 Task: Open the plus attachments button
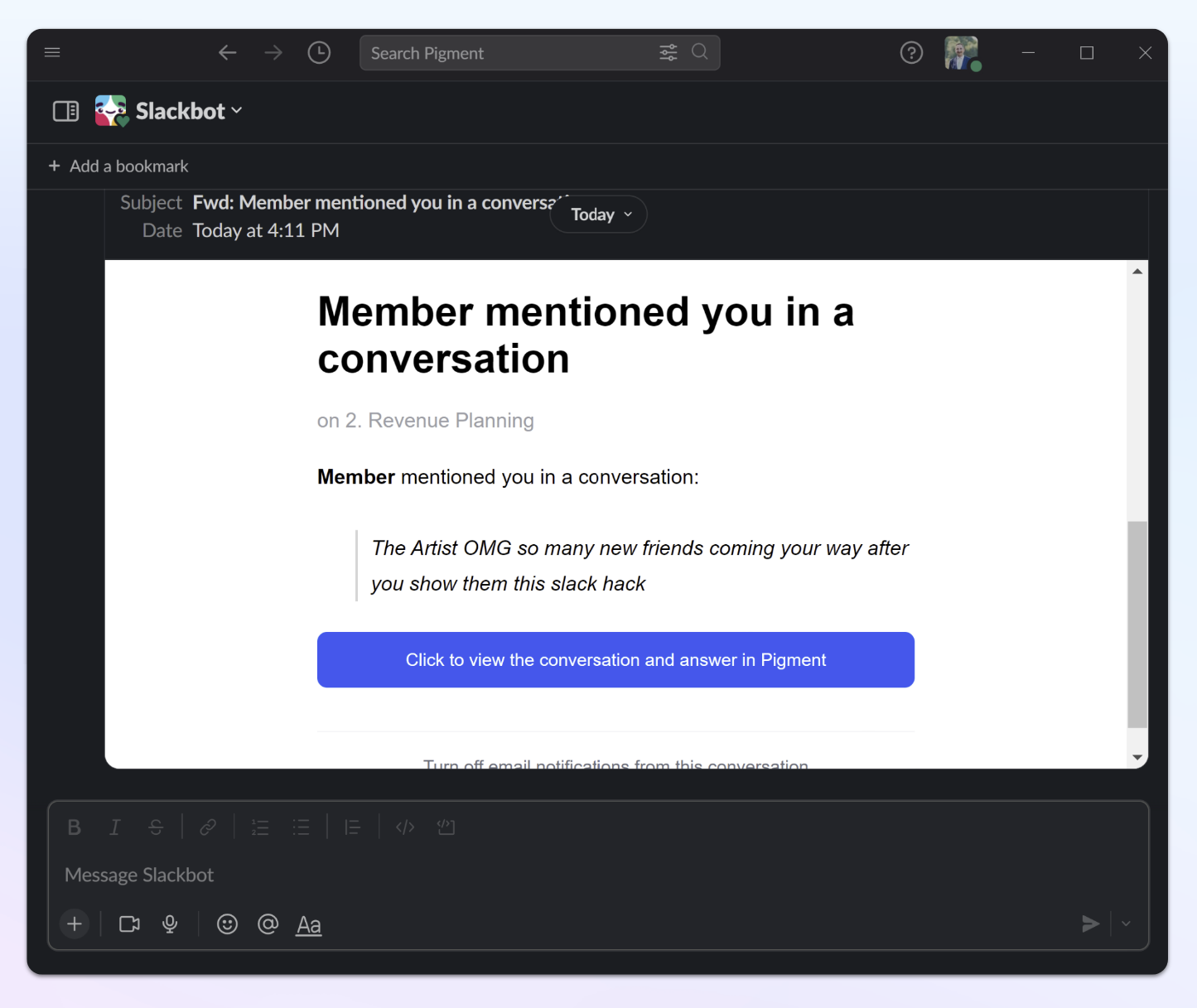(75, 924)
